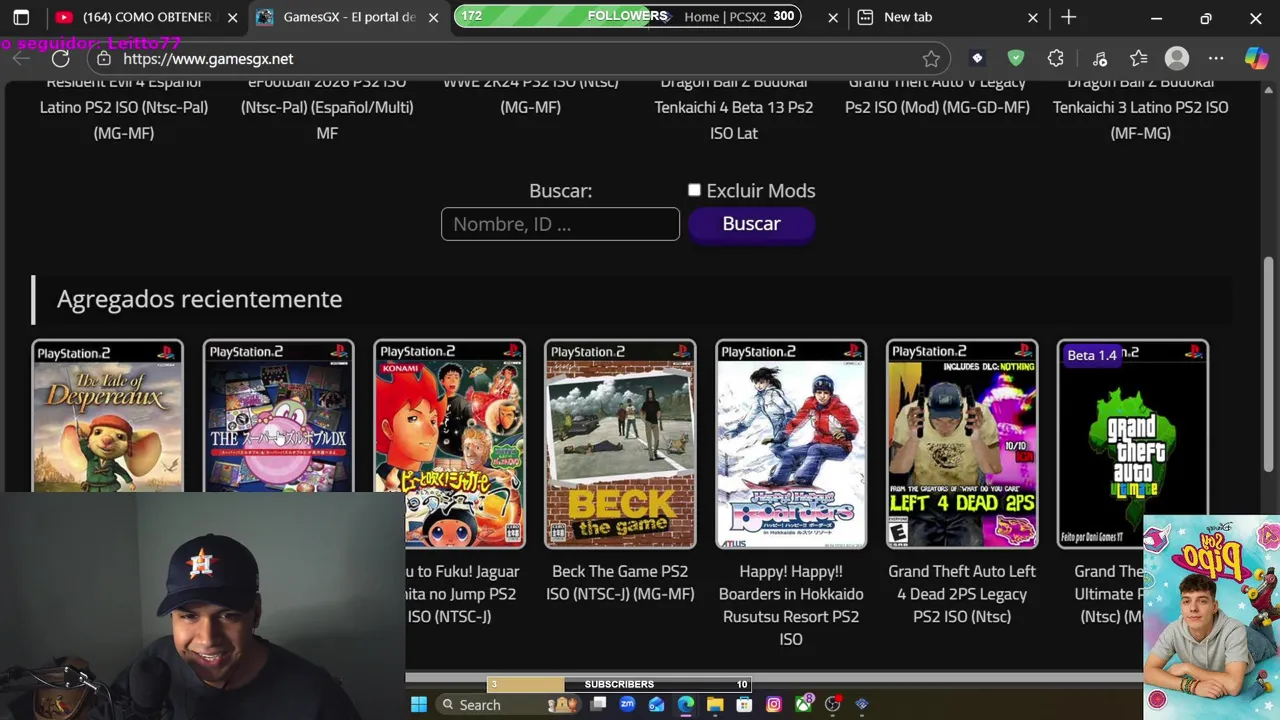Open Task View on the taskbar
Viewport: 1280px width, 720px height.
[598, 705]
